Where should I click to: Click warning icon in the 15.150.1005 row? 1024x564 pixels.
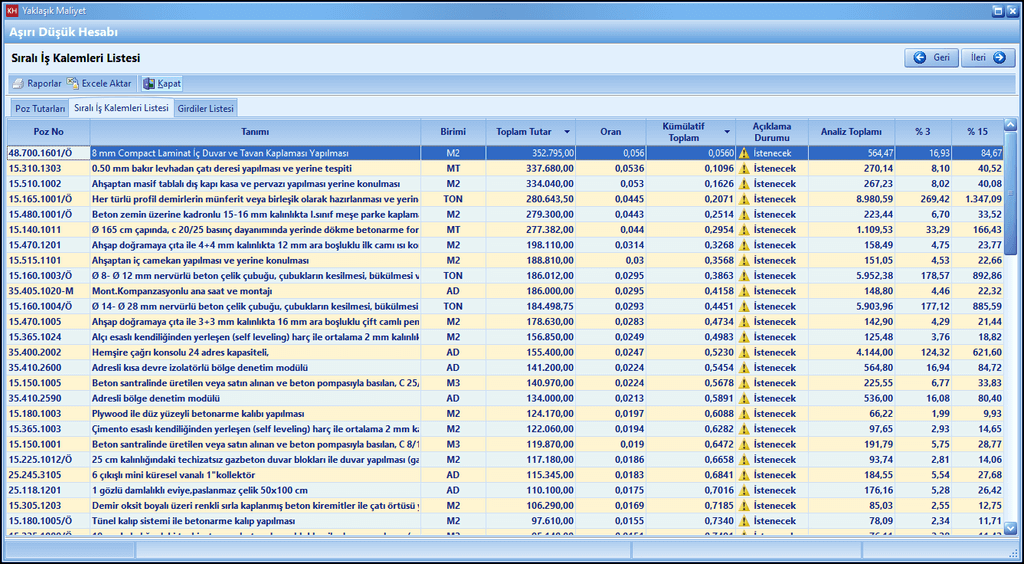click(x=743, y=383)
